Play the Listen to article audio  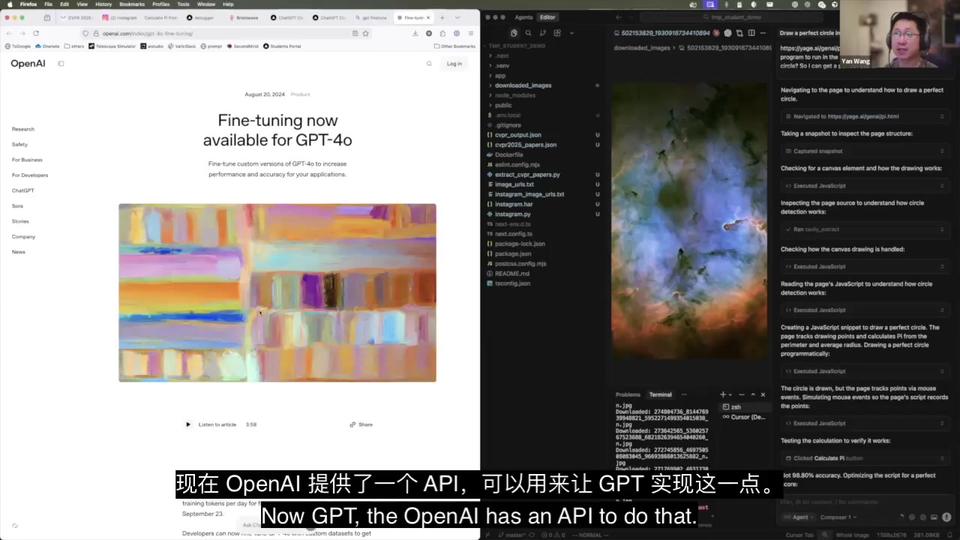coord(188,424)
